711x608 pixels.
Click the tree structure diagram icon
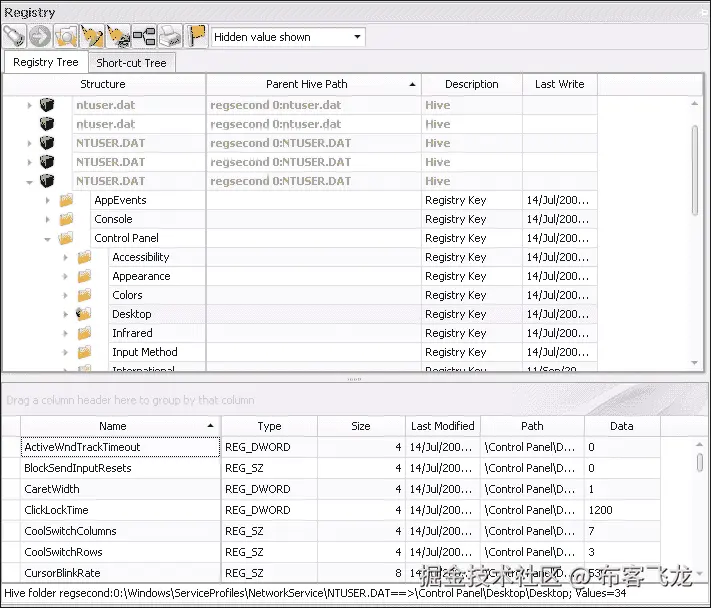(x=144, y=36)
